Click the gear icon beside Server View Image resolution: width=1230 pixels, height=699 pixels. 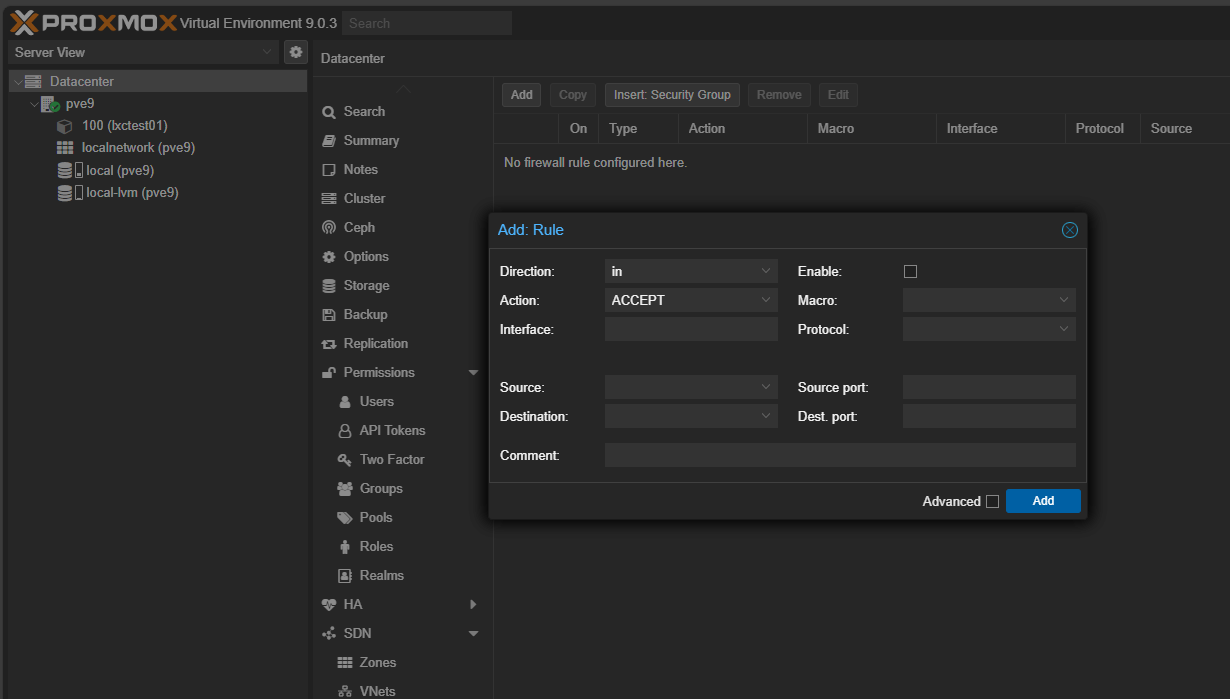click(x=295, y=52)
